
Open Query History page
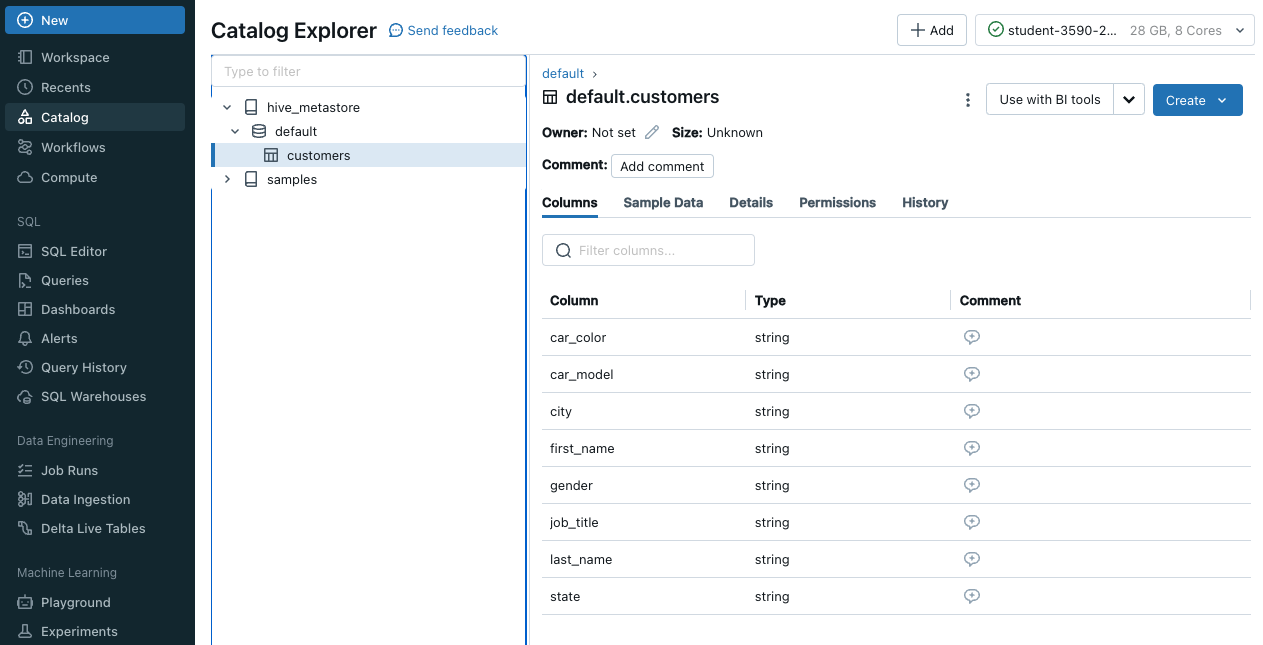click(83, 367)
